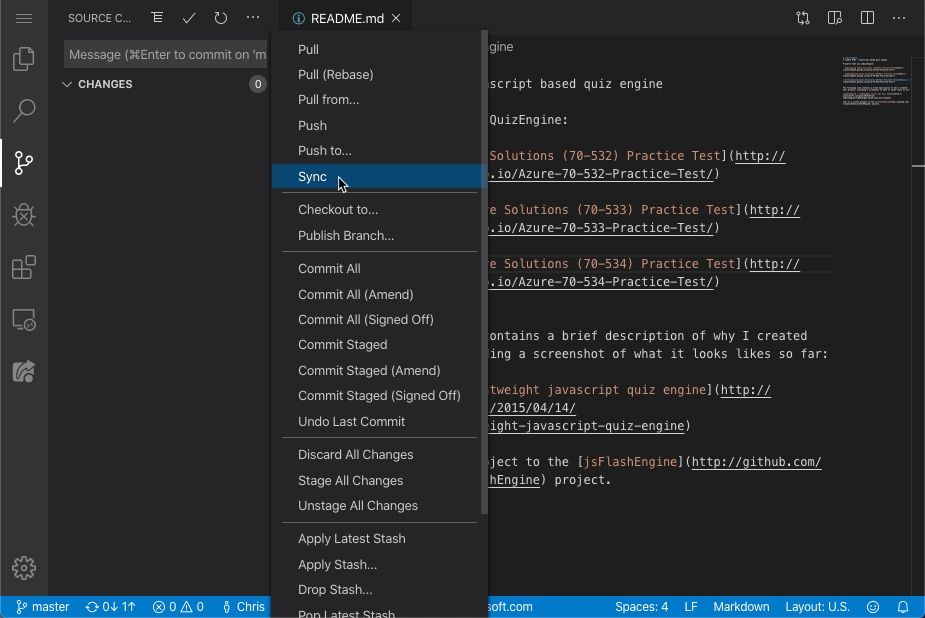This screenshot has width=925, height=618.
Task: Choose Undo Last Commit menu entry
Action: pos(379,422)
